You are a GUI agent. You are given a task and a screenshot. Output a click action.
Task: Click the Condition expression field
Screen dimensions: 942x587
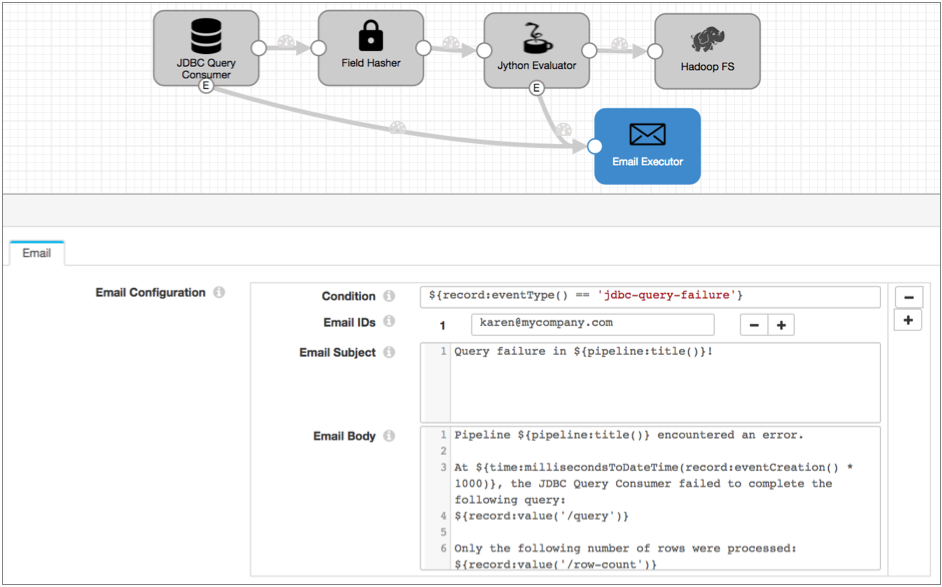pos(650,296)
